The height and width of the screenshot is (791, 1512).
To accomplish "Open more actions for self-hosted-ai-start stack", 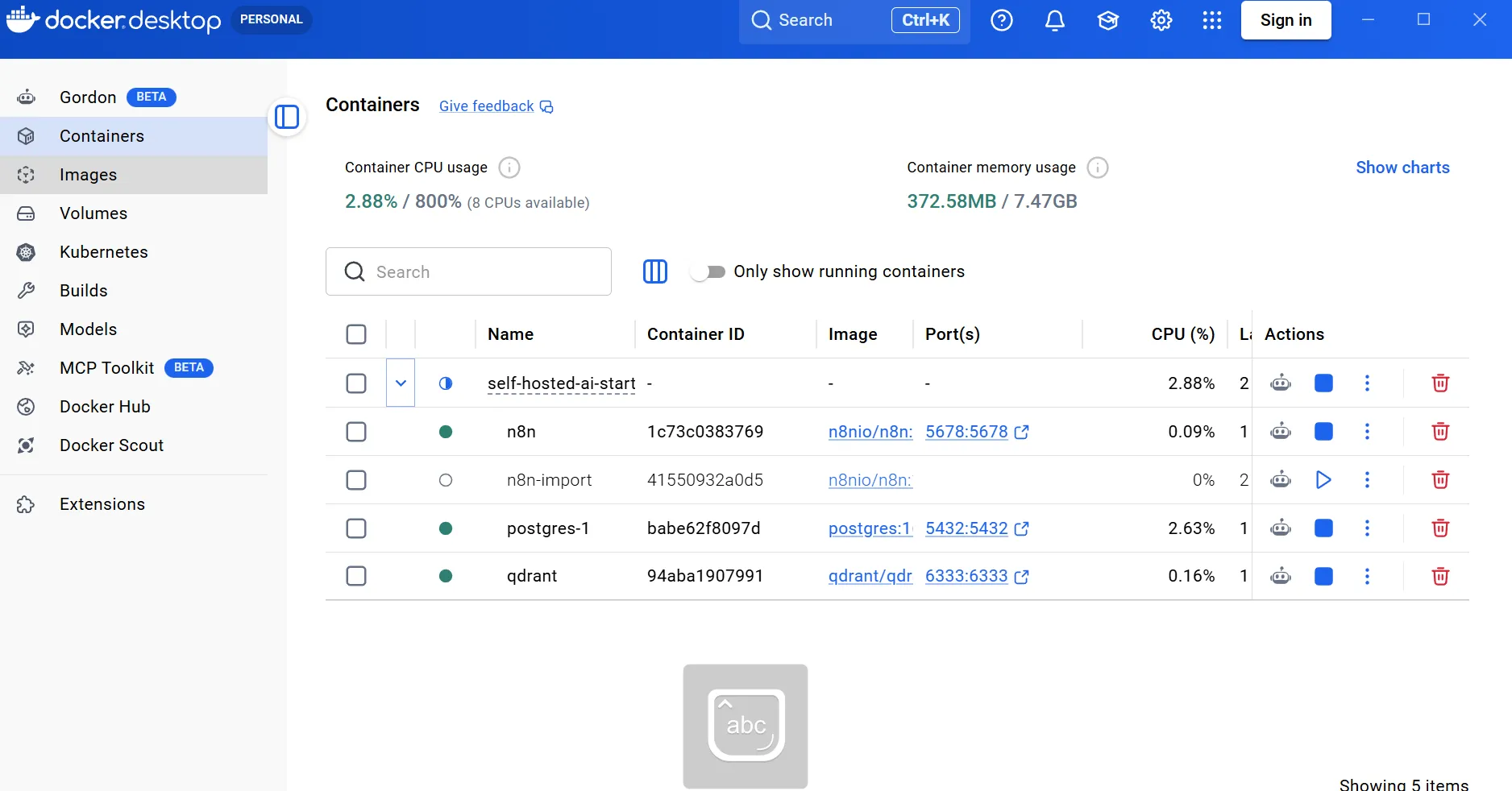I will (1367, 383).
